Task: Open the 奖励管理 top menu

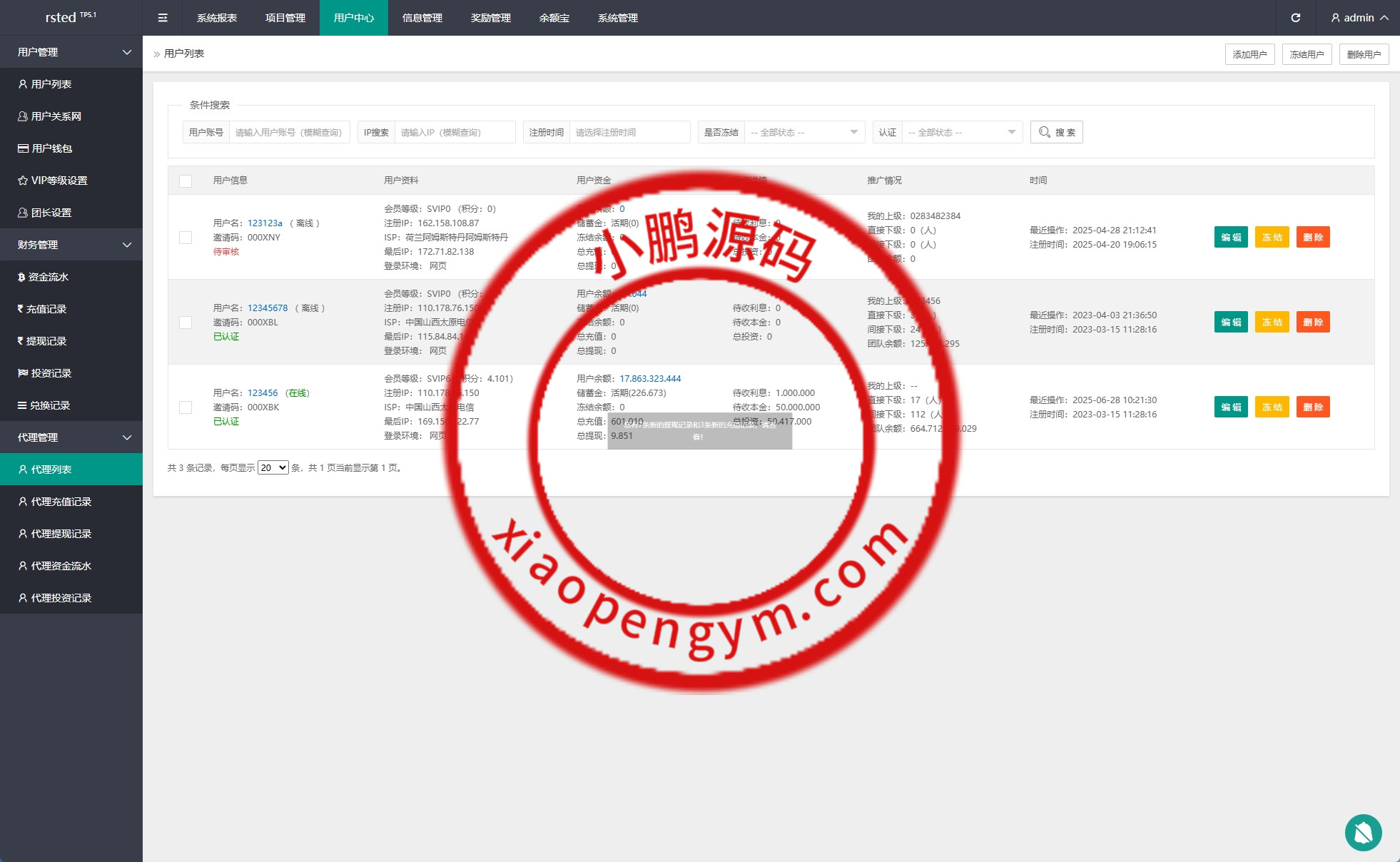Action: tap(490, 18)
